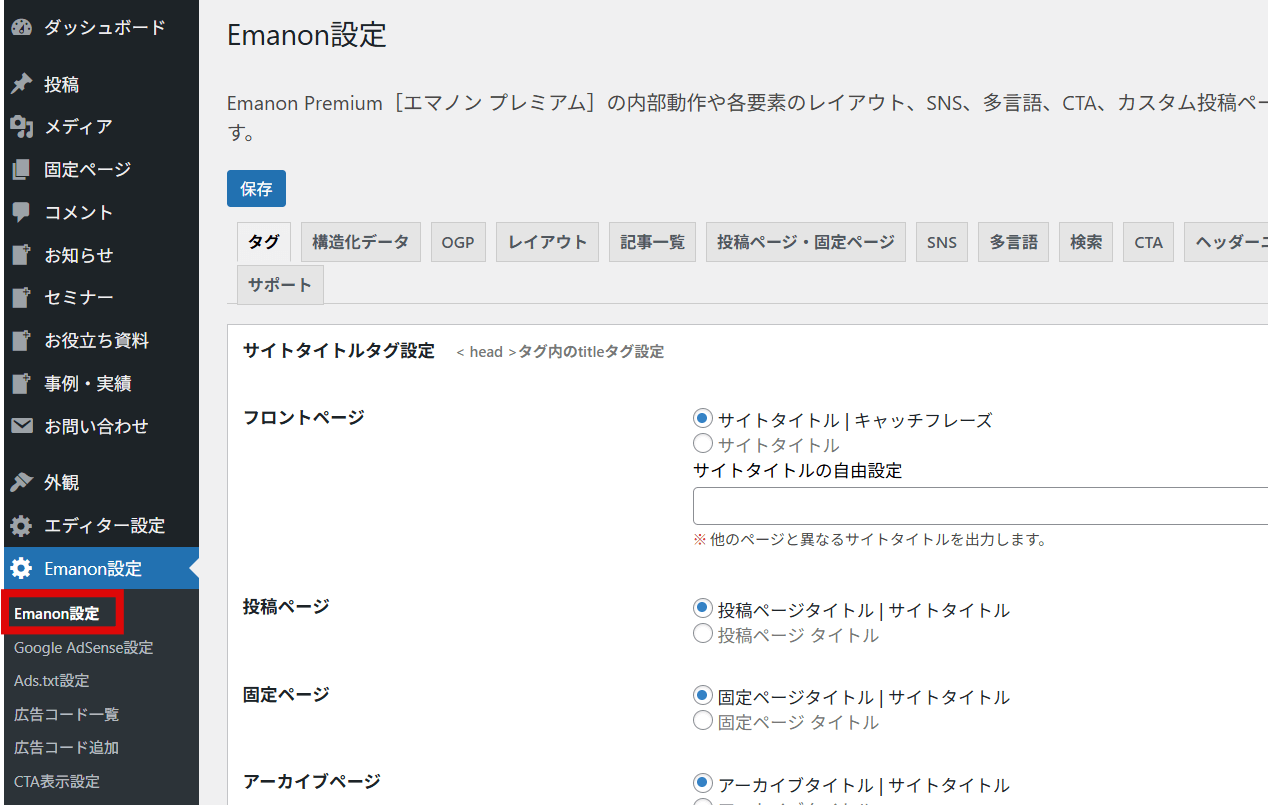This screenshot has width=1268, height=805.
Task: Click the サイトタイトルの自由設定 text field
Action: tap(980, 506)
